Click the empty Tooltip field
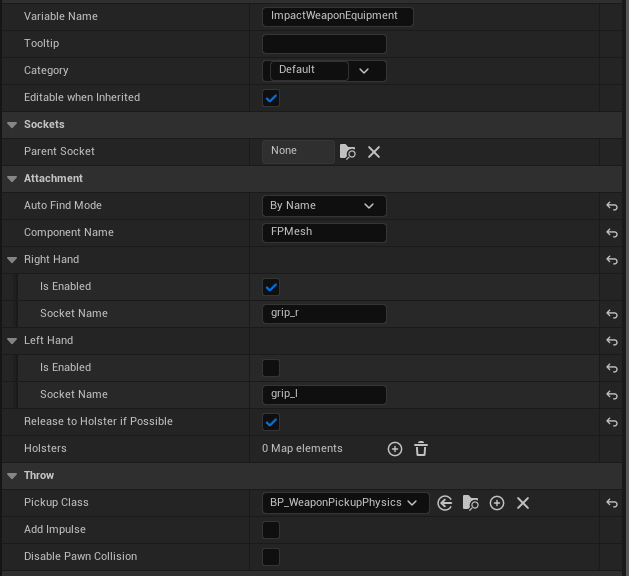Screen dimensions: 629x576 324,44
